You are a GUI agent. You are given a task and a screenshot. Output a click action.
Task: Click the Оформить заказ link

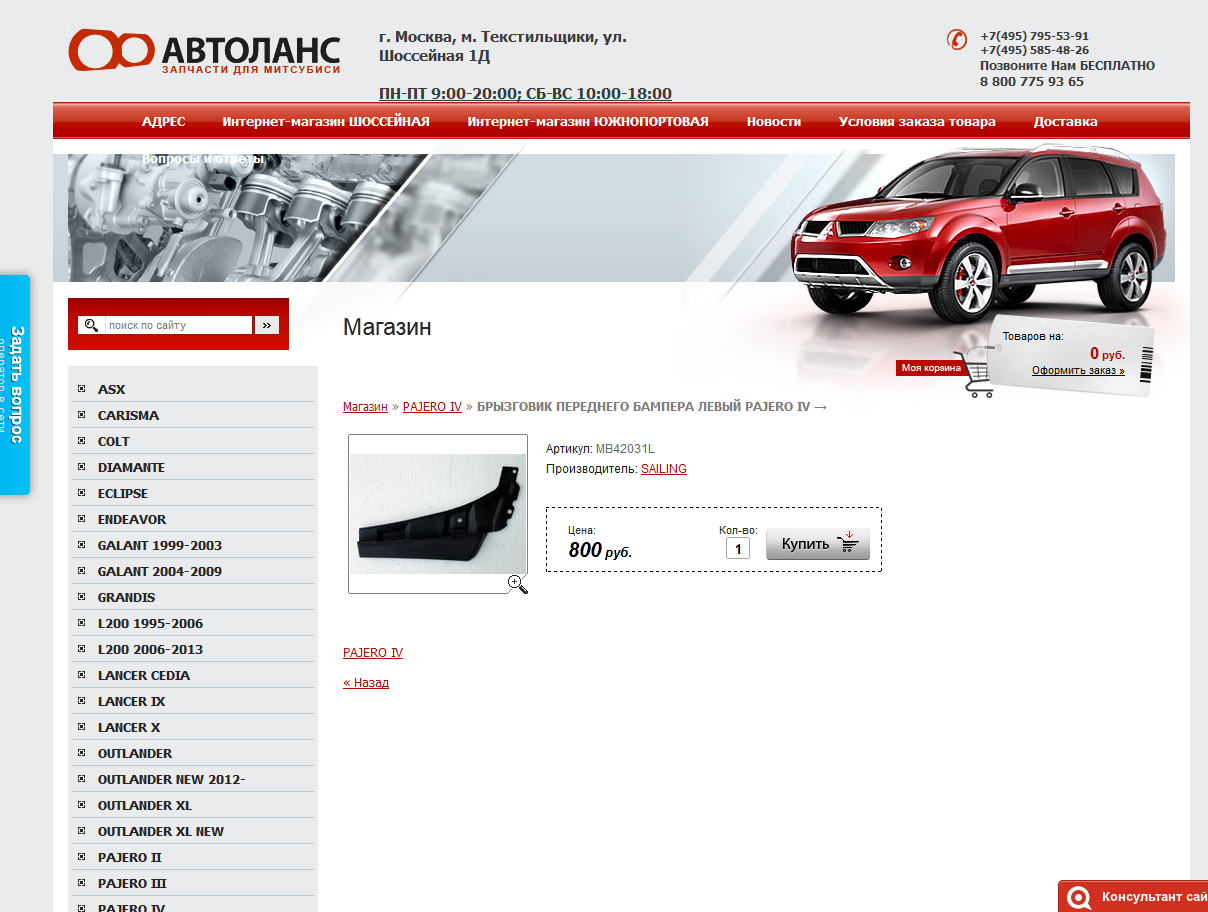click(x=1078, y=371)
